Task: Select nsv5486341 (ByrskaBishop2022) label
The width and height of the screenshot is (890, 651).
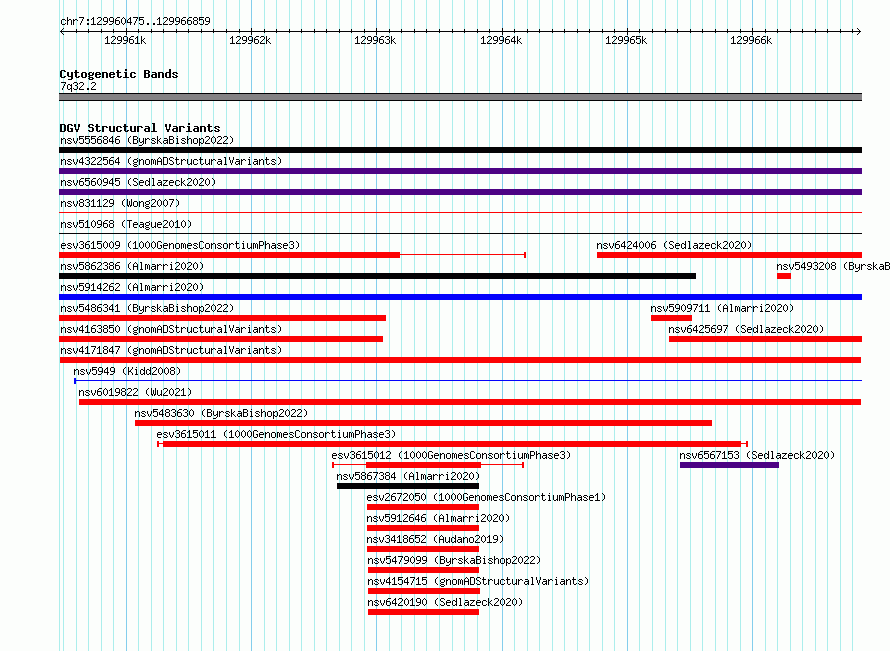Action: coord(147,308)
